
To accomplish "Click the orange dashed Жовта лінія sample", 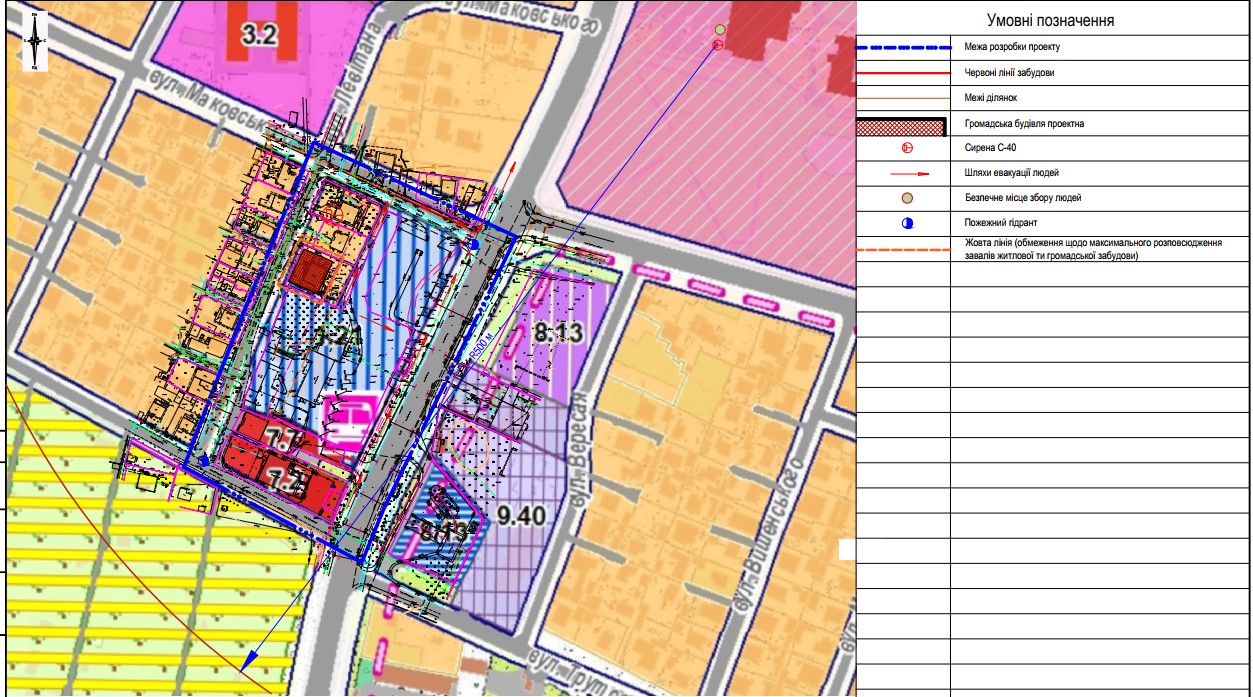I will point(903,249).
